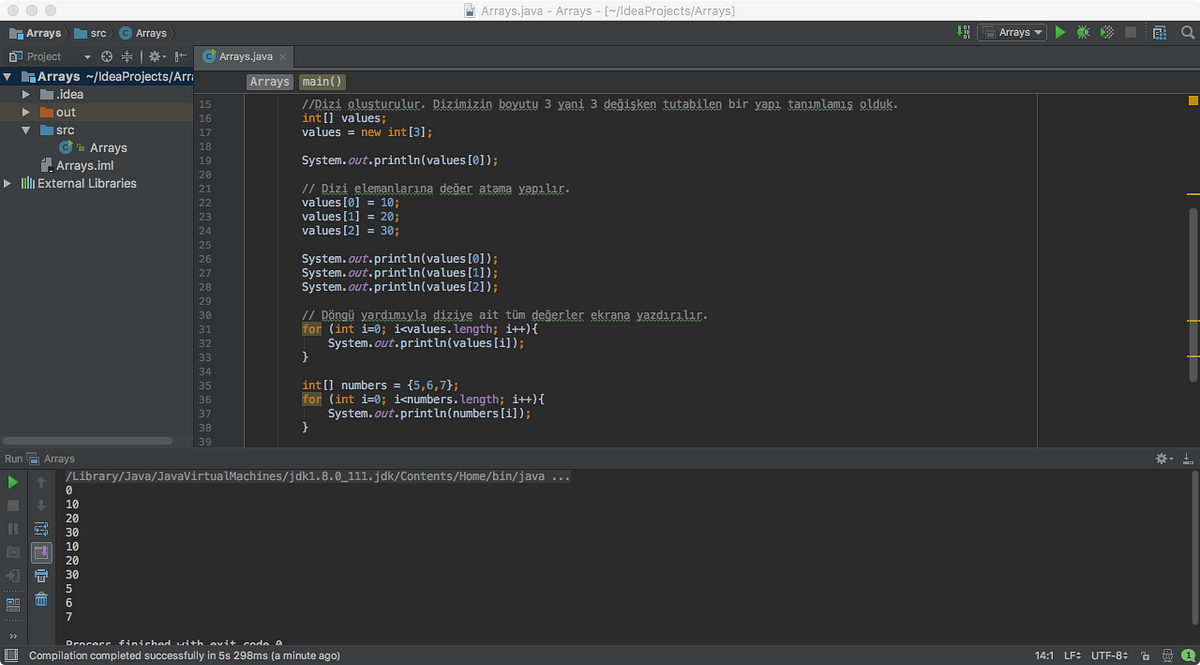Print the console output
This screenshot has width=1200, height=665.
point(41,576)
